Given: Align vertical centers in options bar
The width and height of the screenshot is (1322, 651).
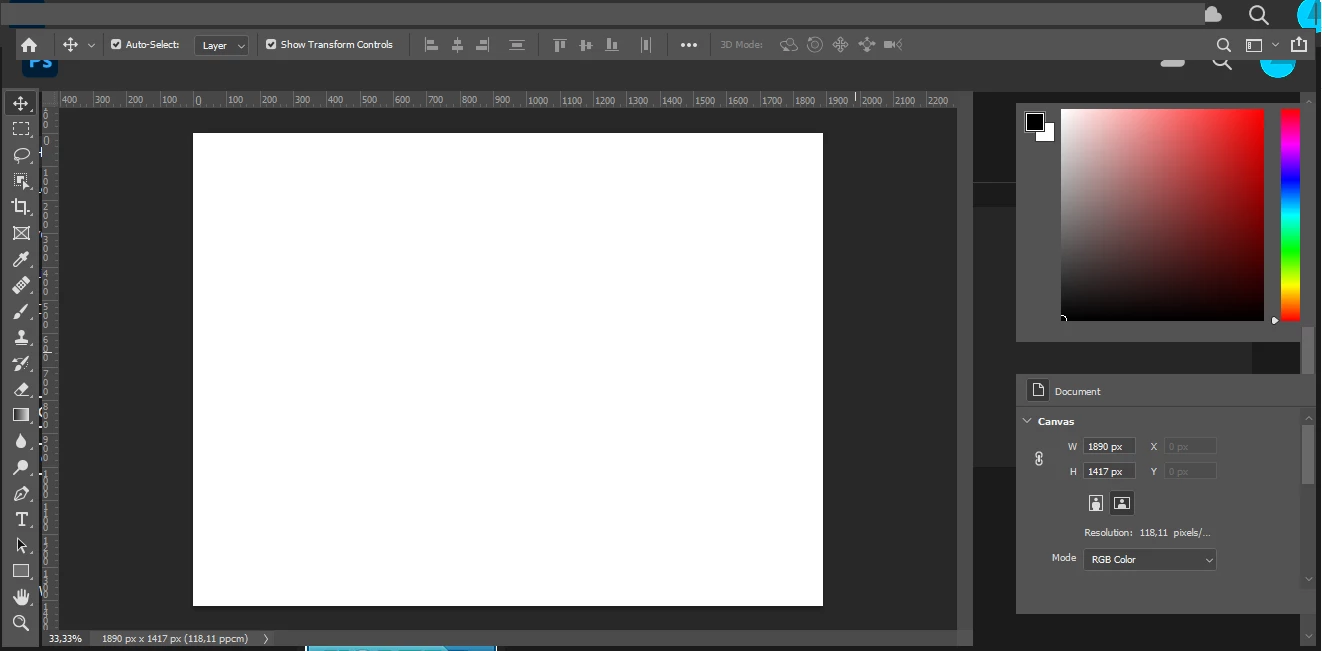Looking at the screenshot, I should click(586, 45).
